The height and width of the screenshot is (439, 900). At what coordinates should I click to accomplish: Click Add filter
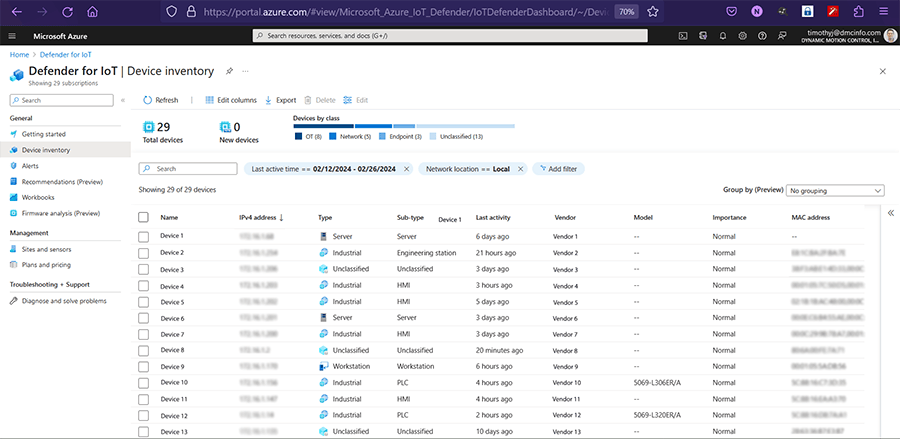click(x=558, y=169)
